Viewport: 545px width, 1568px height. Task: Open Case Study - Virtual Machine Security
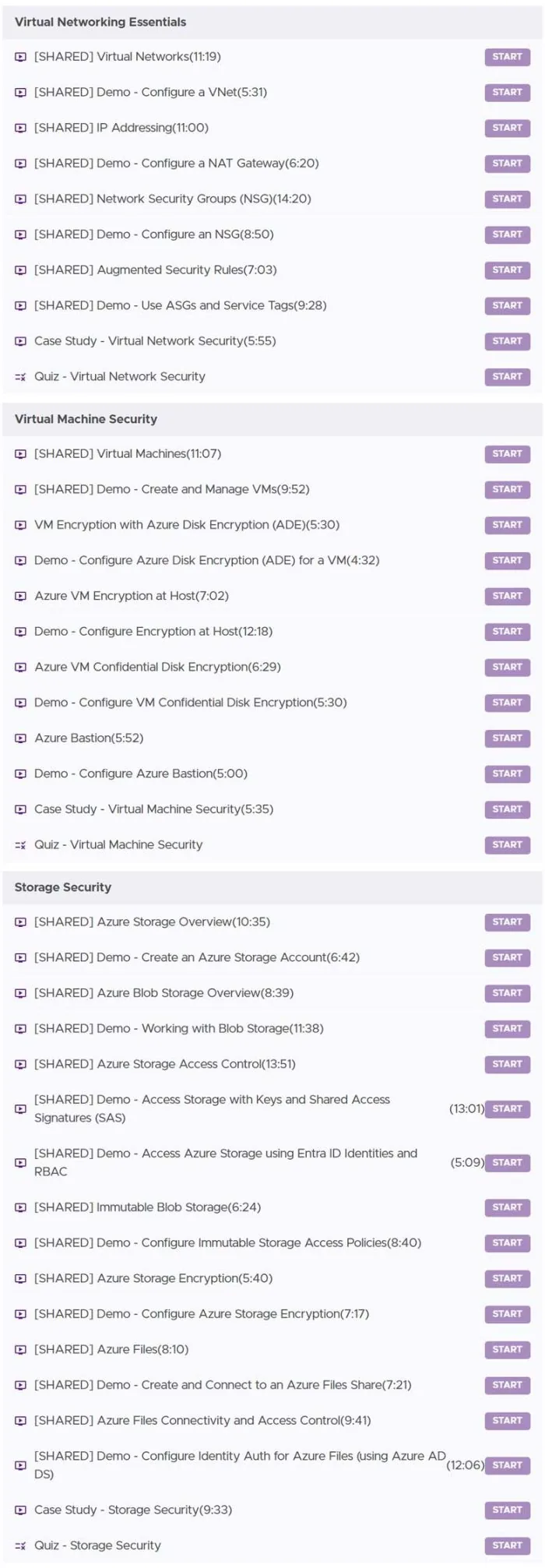153,809
